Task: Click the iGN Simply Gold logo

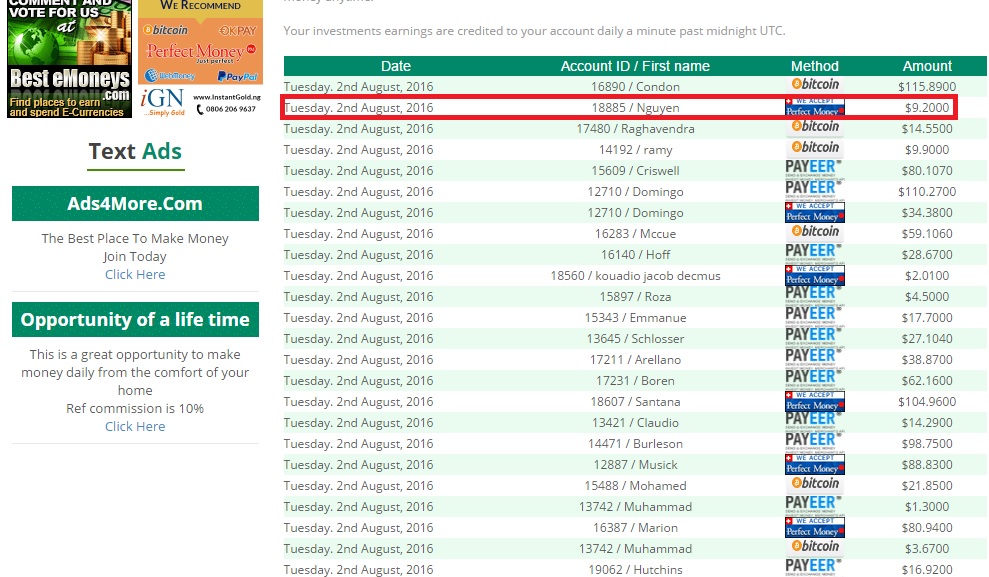Action: pyautogui.click(x=160, y=101)
